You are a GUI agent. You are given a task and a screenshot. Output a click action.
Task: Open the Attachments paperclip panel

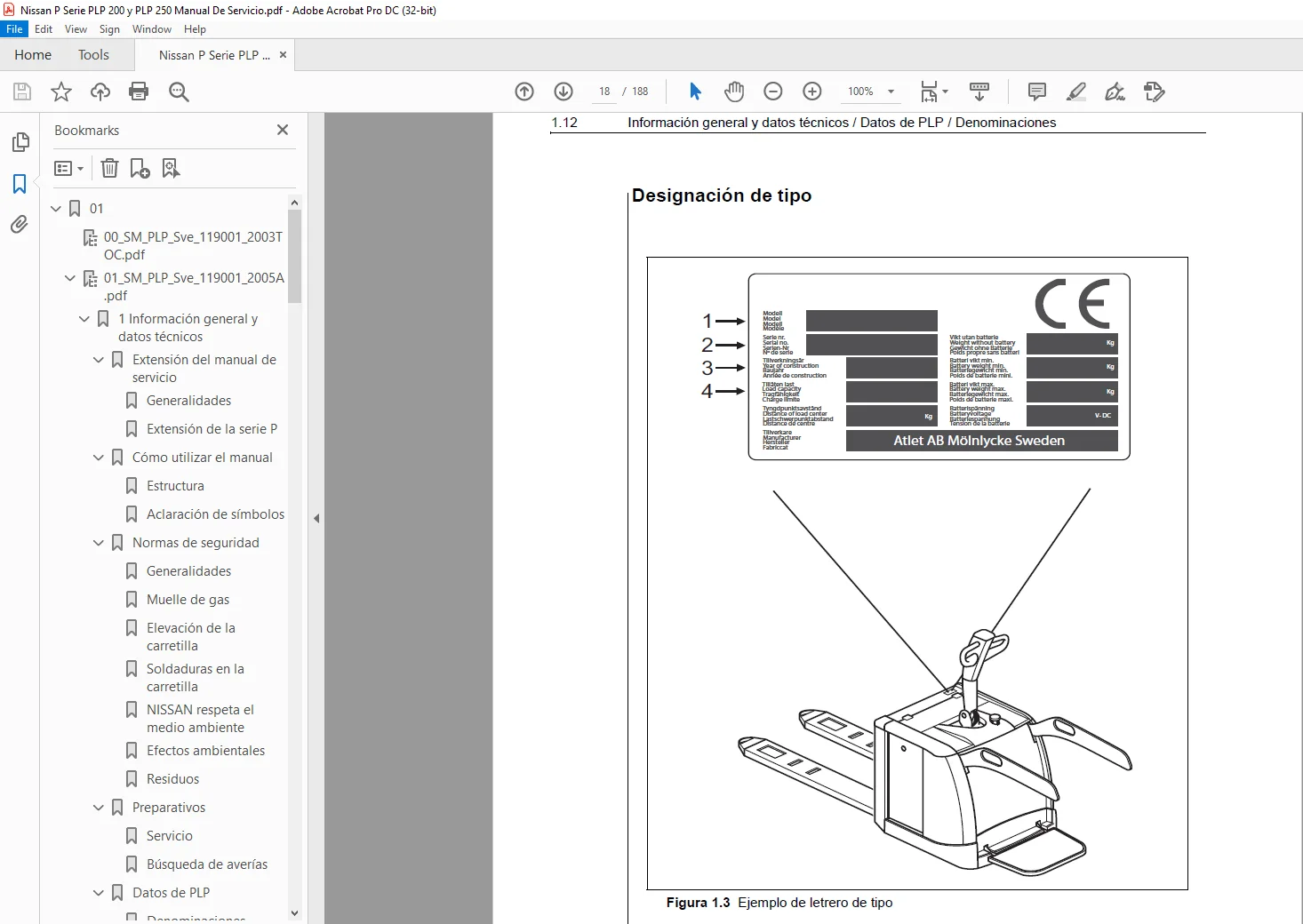click(20, 225)
